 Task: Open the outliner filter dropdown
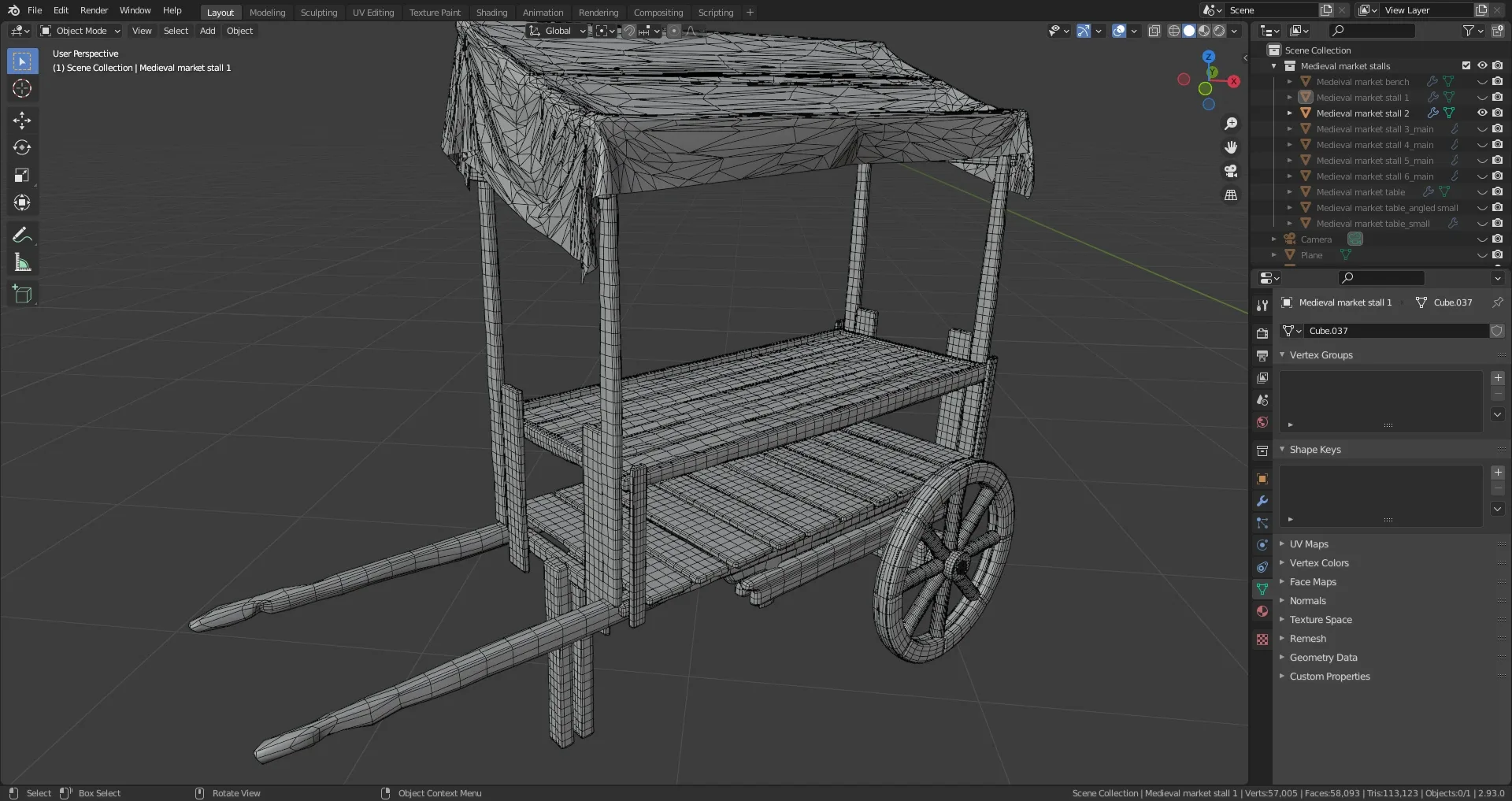[1473, 31]
